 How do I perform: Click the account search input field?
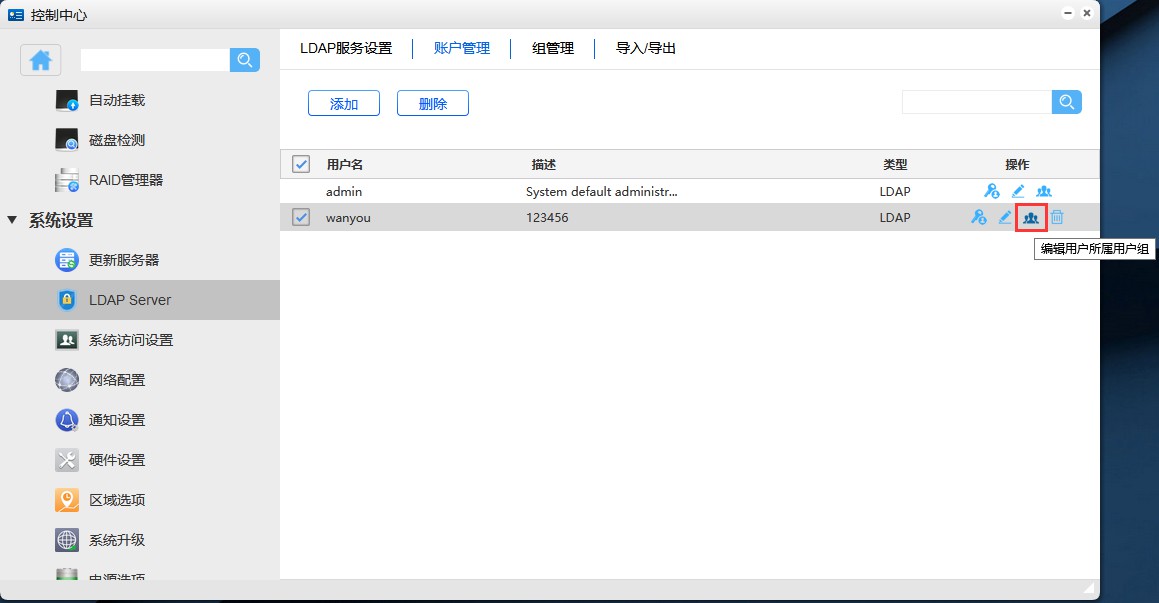976,102
